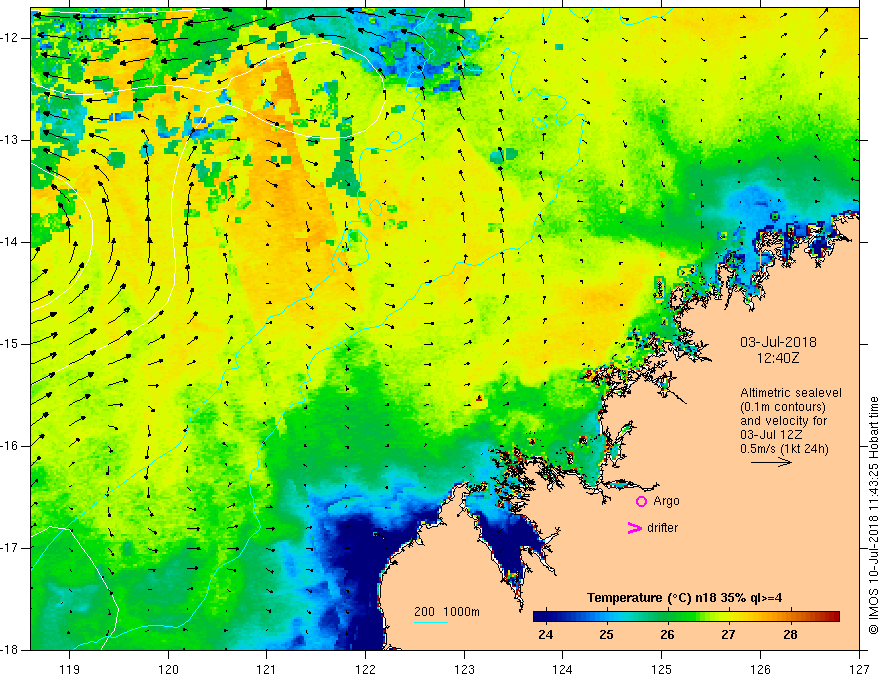Click the '0.5m/s (1kt 24h)' scale label

pos(784,449)
